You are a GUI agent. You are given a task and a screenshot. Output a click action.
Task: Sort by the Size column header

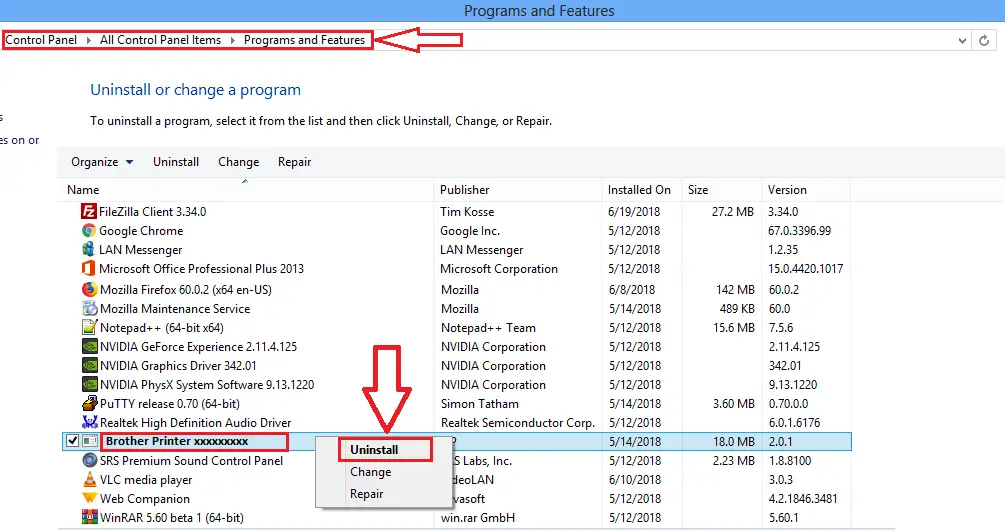(x=698, y=190)
